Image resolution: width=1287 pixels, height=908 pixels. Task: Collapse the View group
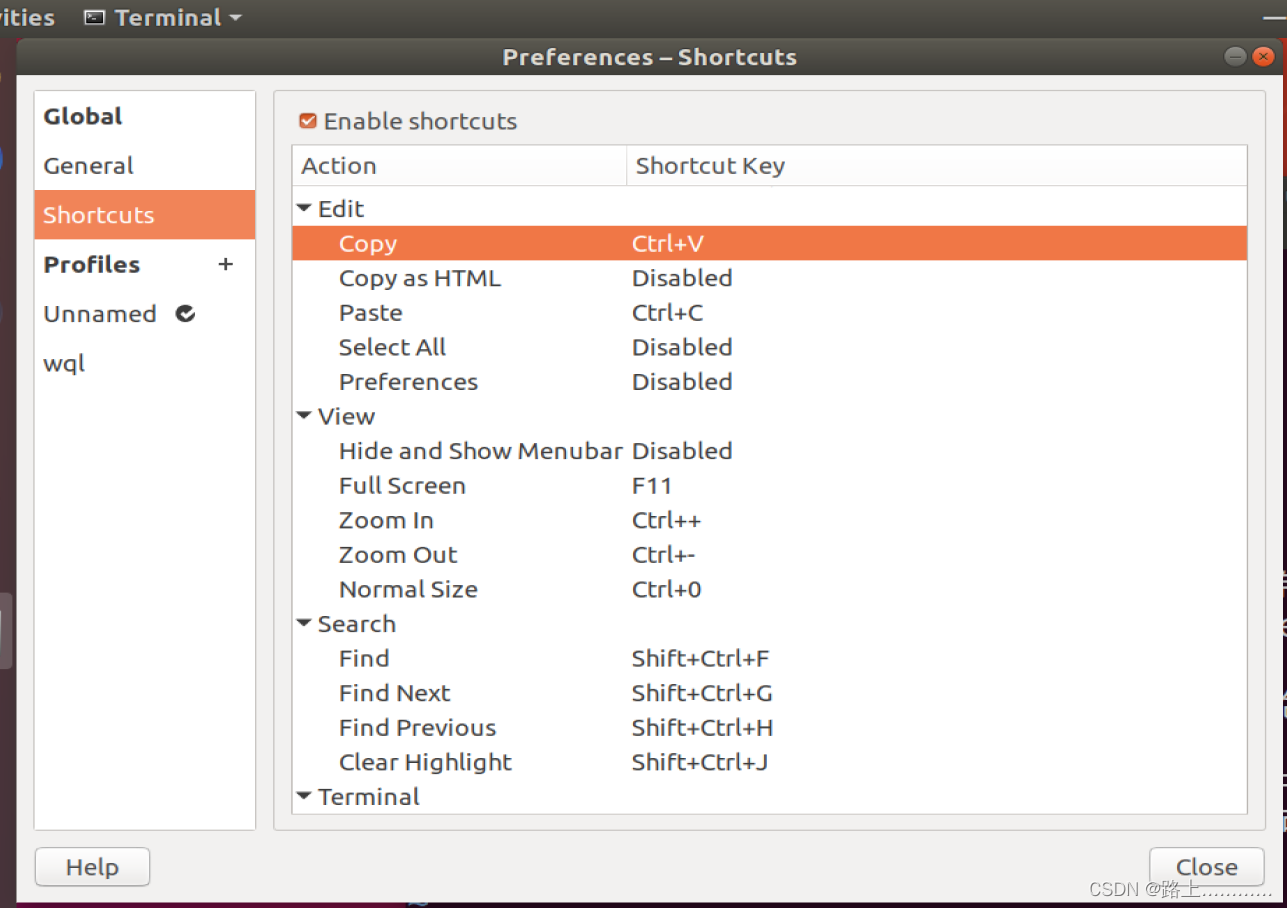point(304,416)
